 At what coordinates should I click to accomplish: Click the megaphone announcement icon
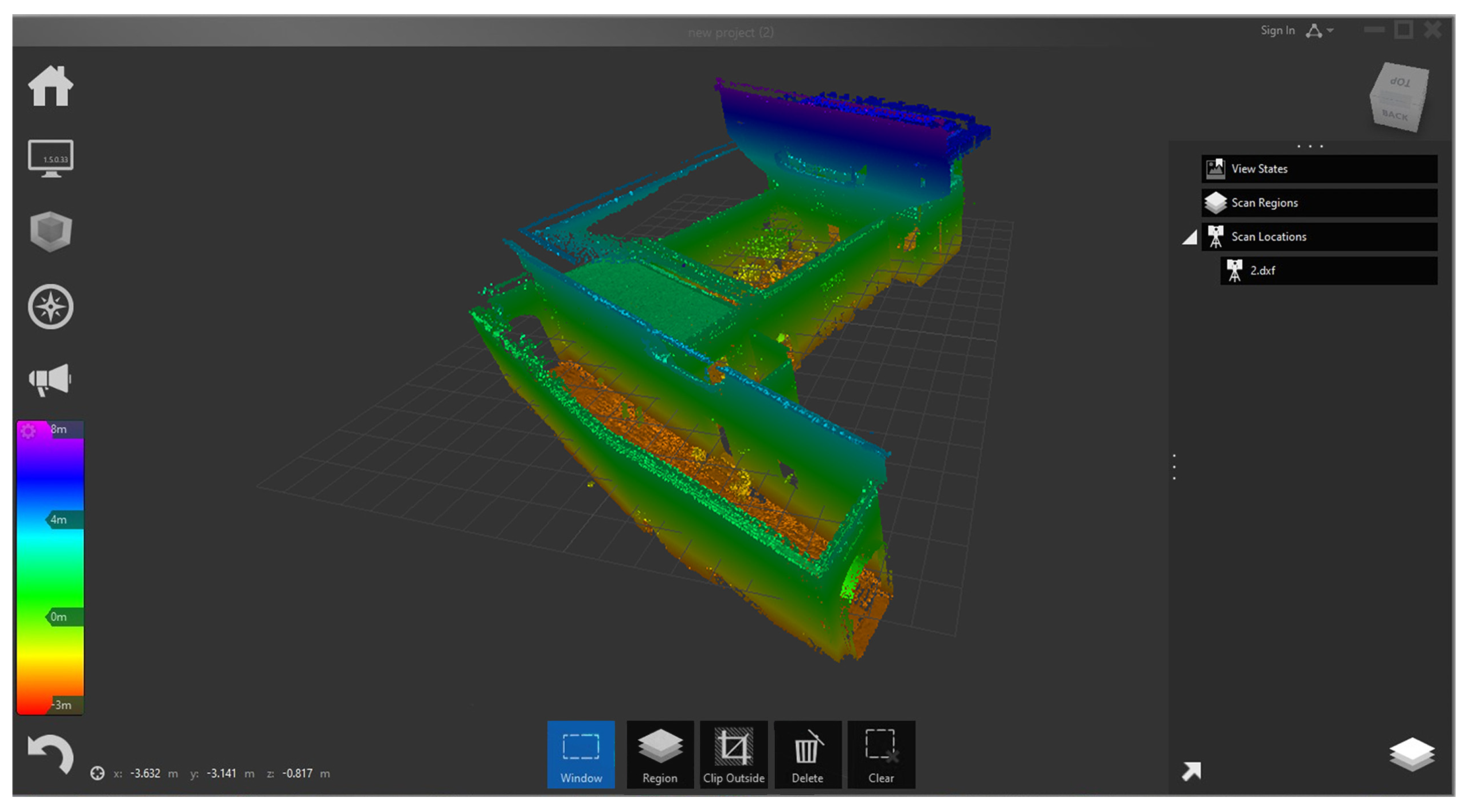tap(50, 379)
